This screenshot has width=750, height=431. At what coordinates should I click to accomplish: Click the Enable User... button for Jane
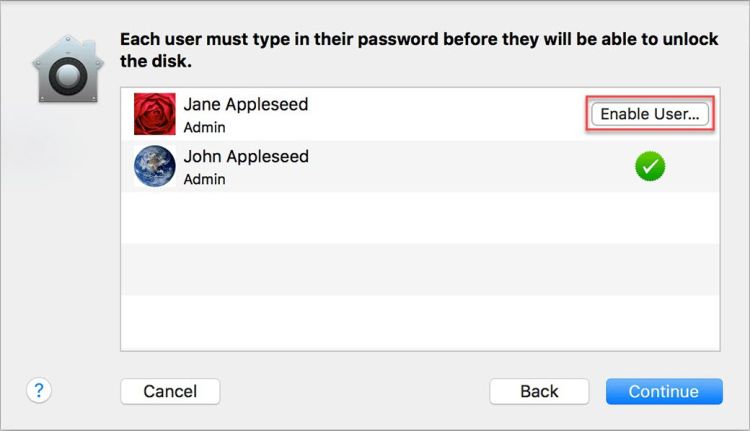pos(650,115)
